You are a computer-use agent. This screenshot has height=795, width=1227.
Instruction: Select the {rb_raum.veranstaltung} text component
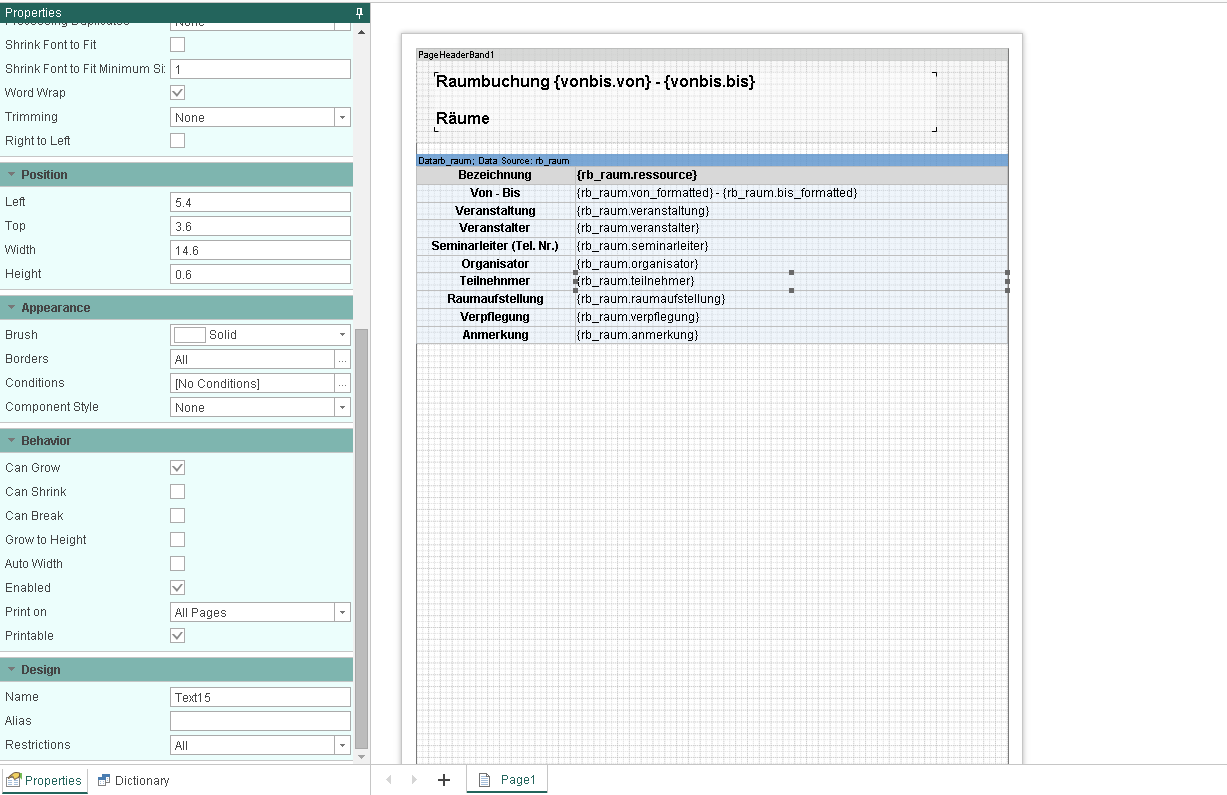[x=791, y=211]
